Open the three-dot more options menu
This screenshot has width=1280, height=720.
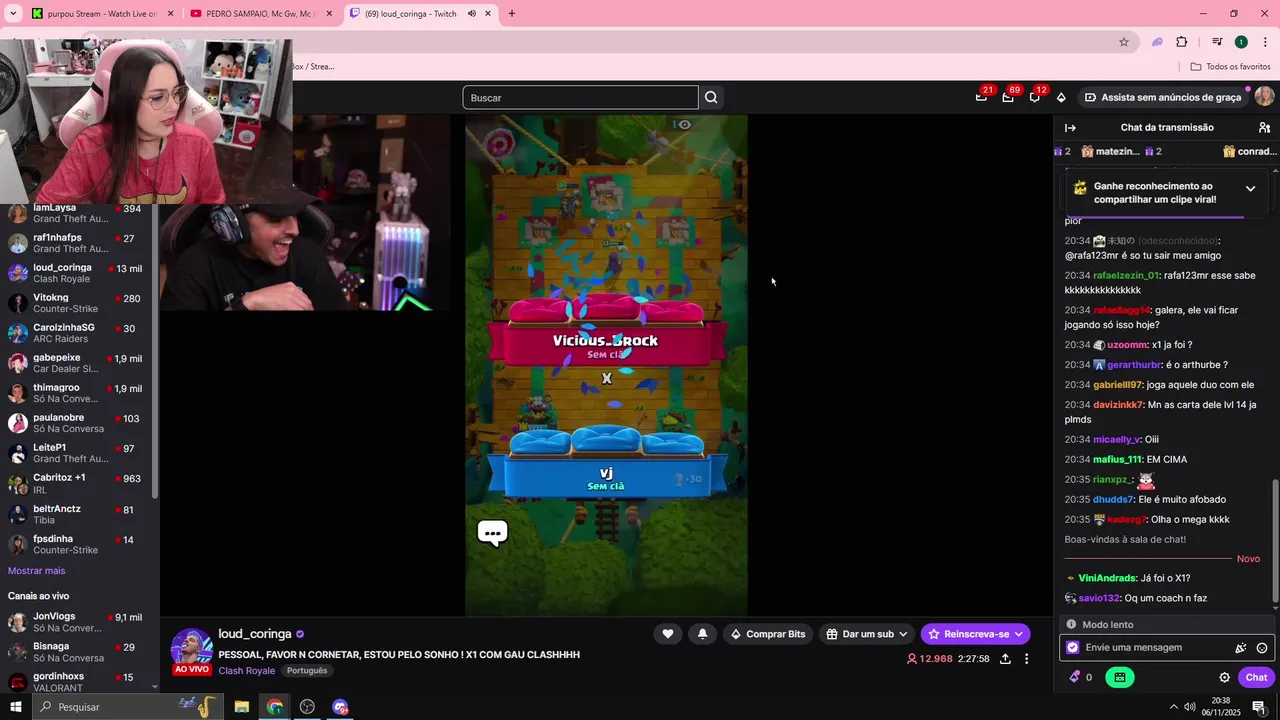pos(1026,659)
